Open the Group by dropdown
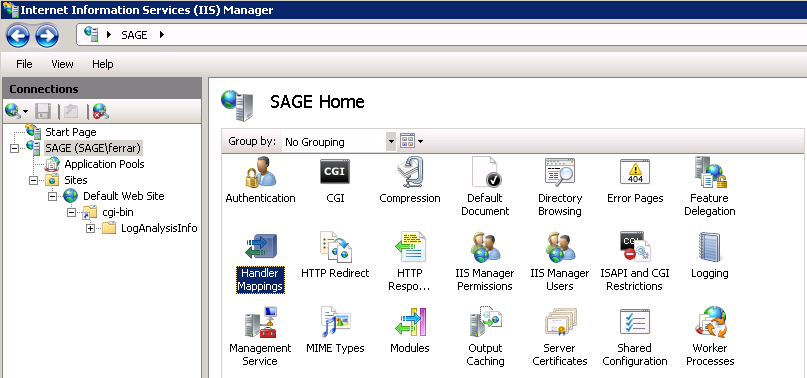 pos(339,142)
